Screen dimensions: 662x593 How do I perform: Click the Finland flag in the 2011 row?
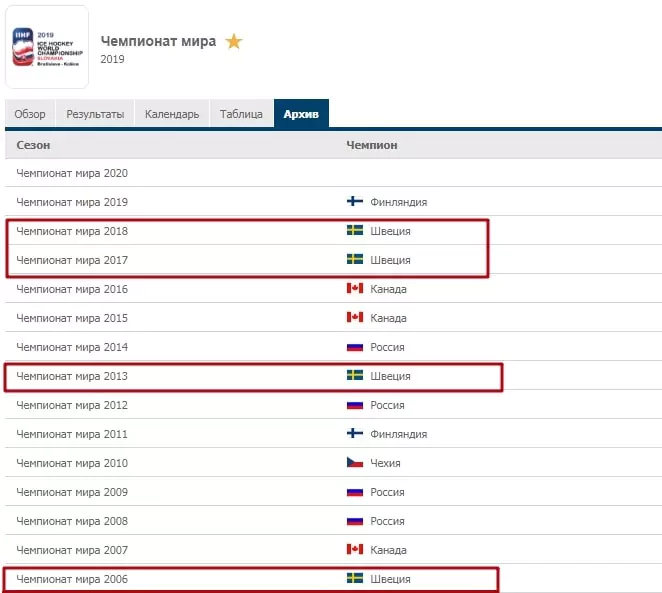click(355, 433)
